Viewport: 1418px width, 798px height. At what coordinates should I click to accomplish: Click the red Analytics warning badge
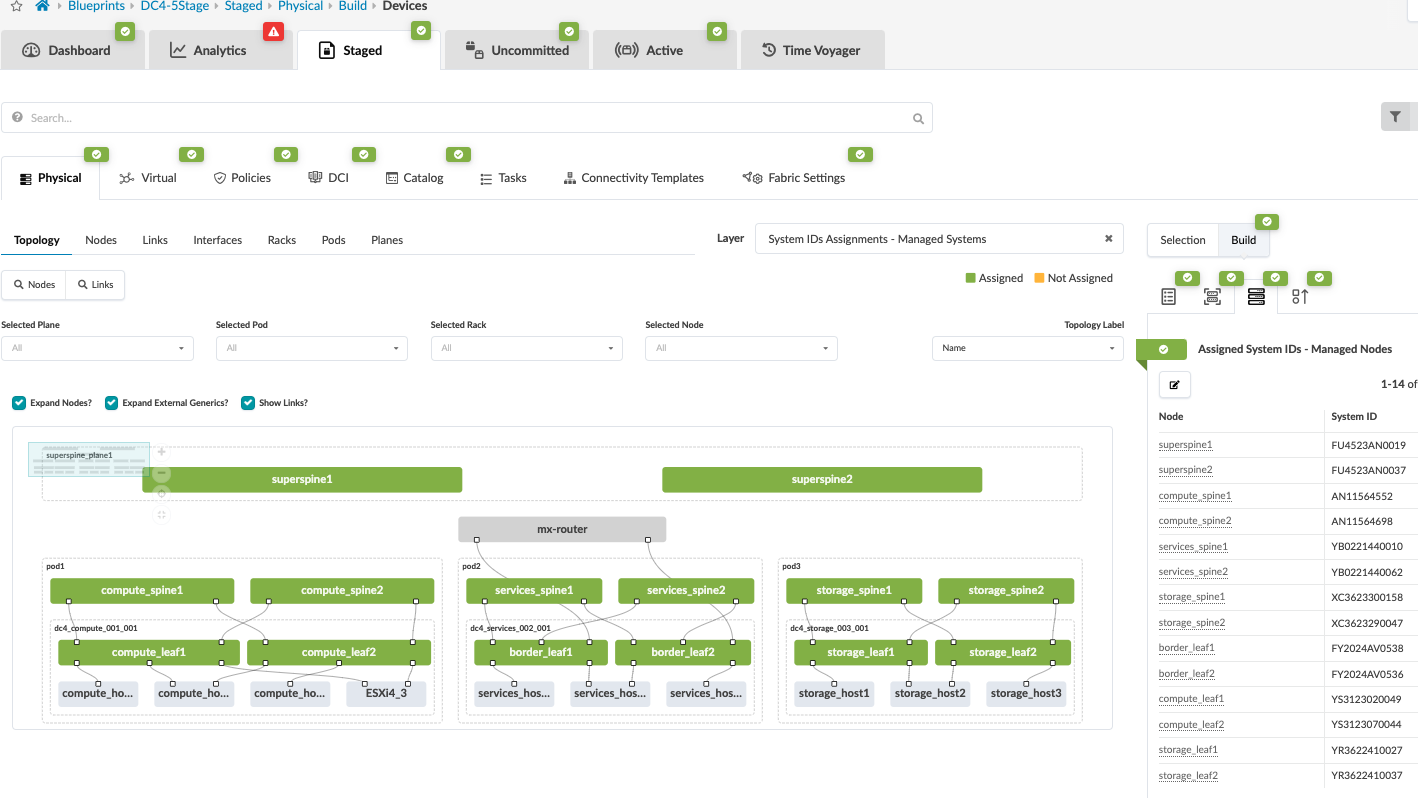[273, 32]
